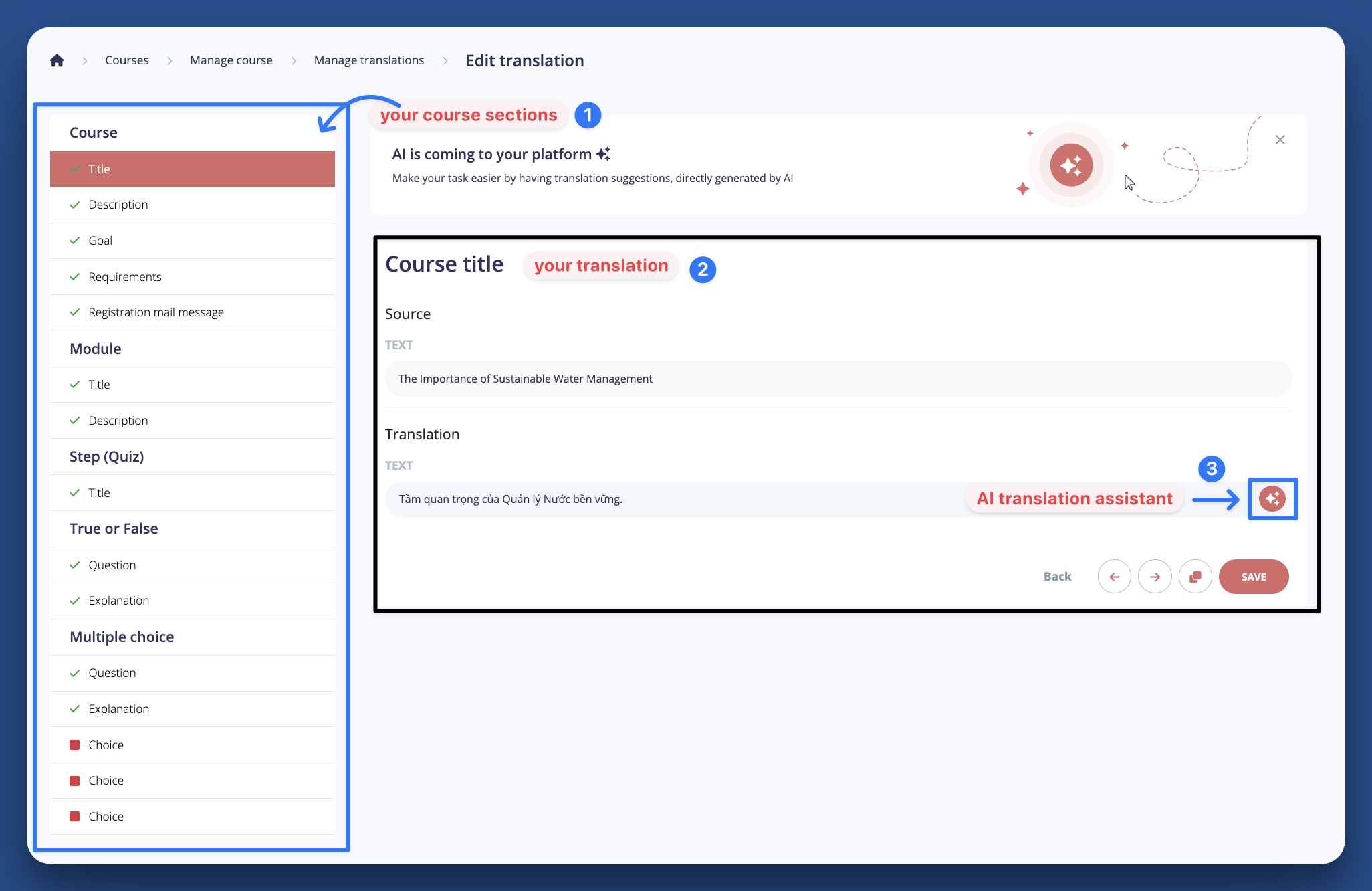
Task: Open Courses breadcrumb link
Action: point(126,60)
